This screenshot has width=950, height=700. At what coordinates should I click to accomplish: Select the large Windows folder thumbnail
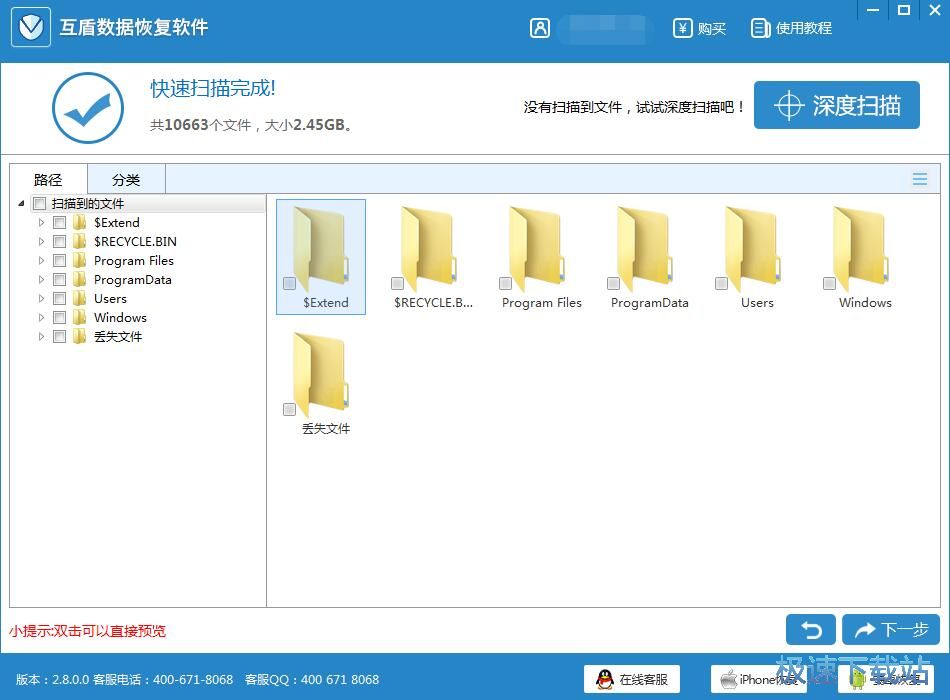860,250
